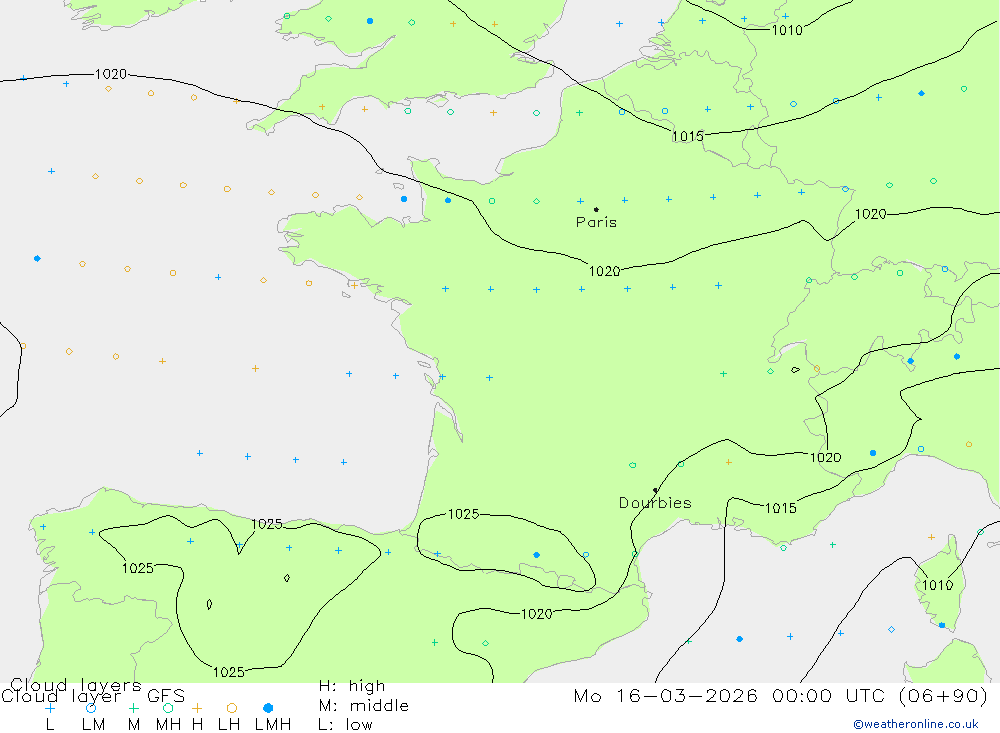Click the orange circle LH legend symbol

tap(232, 708)
